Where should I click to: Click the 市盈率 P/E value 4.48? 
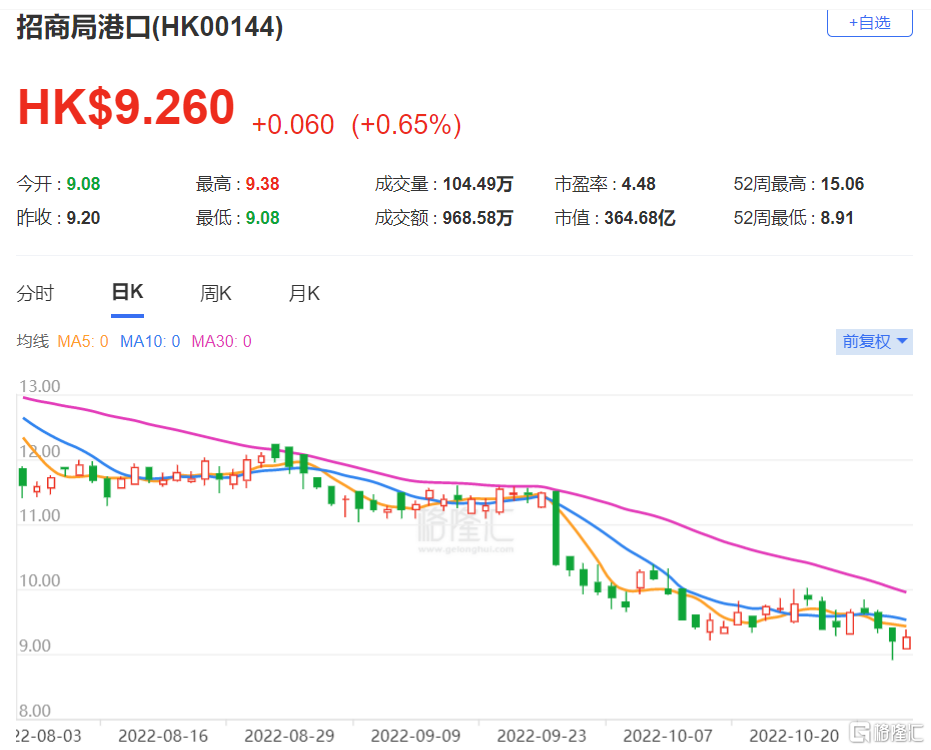(638, 184)
